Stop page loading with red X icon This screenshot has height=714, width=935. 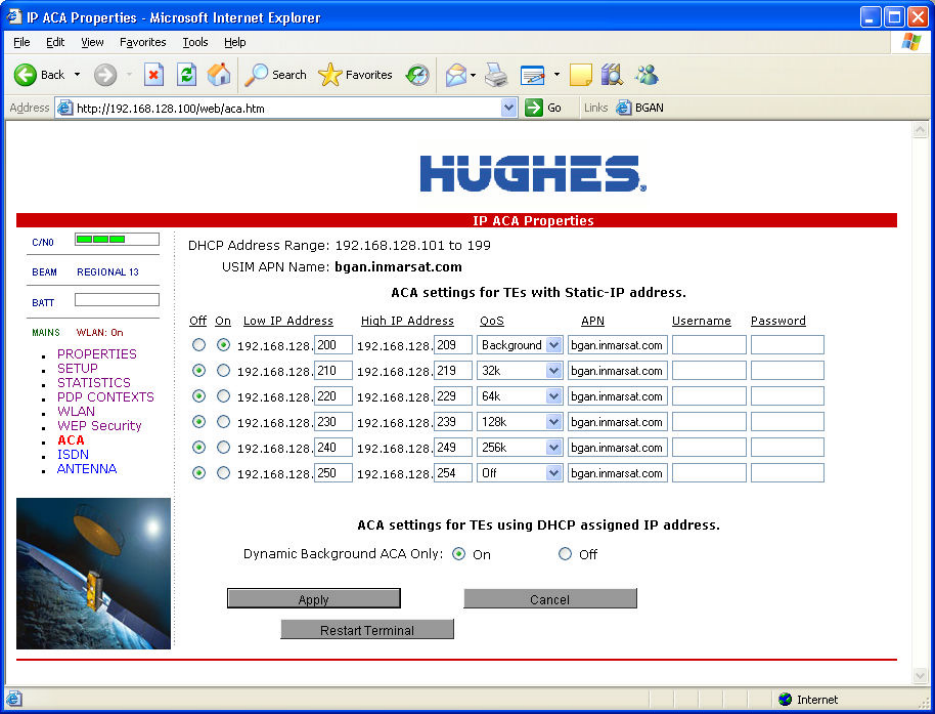tap(154, 75)
